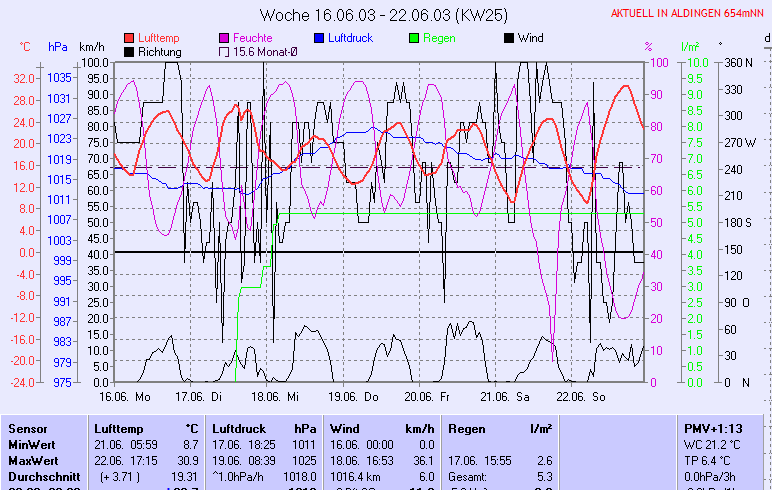The width and height of the screenshot is (772, 490).
Task: Click the Sensor column header
Action: (27, 428)
